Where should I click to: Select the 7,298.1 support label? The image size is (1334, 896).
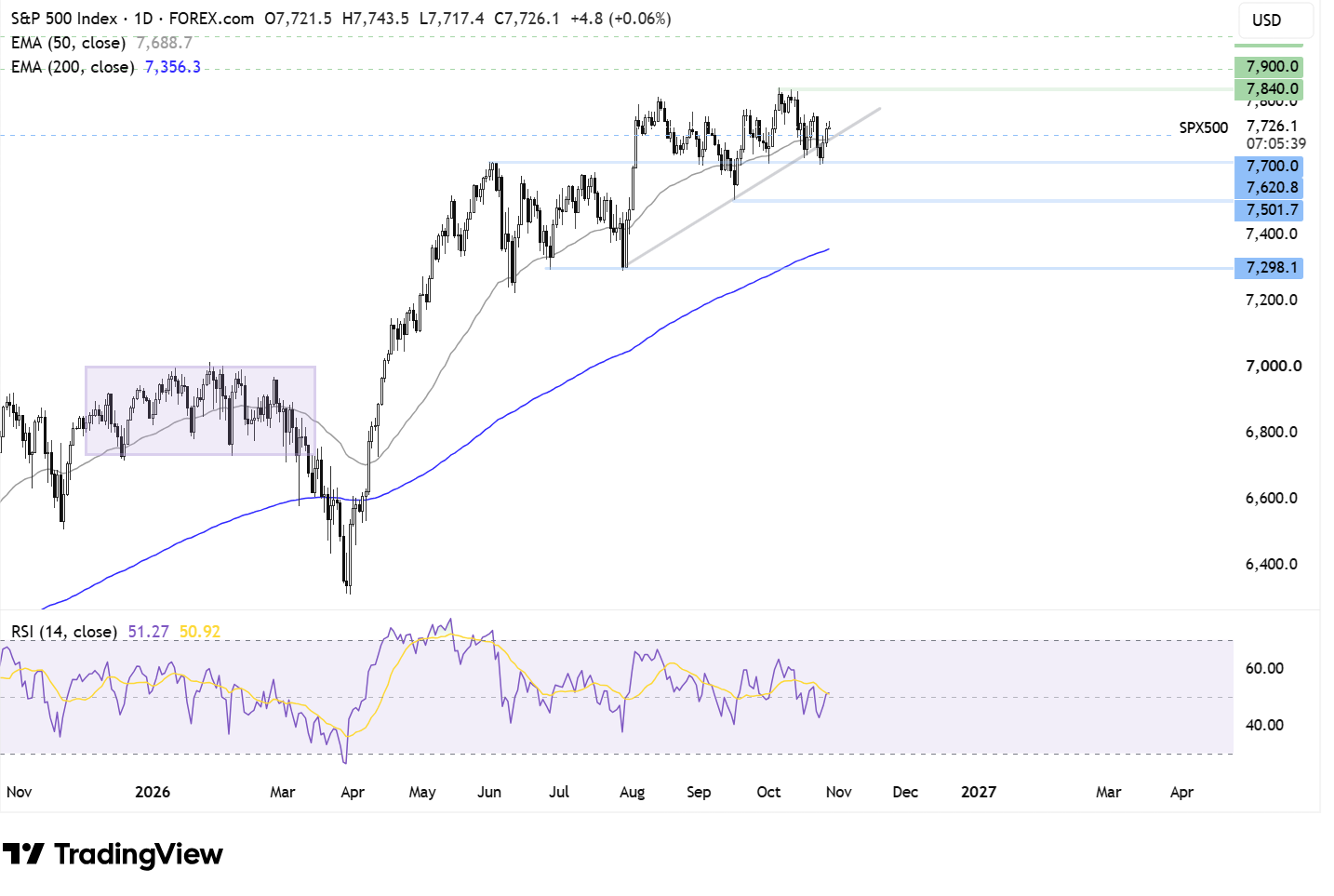point(1269,268)
